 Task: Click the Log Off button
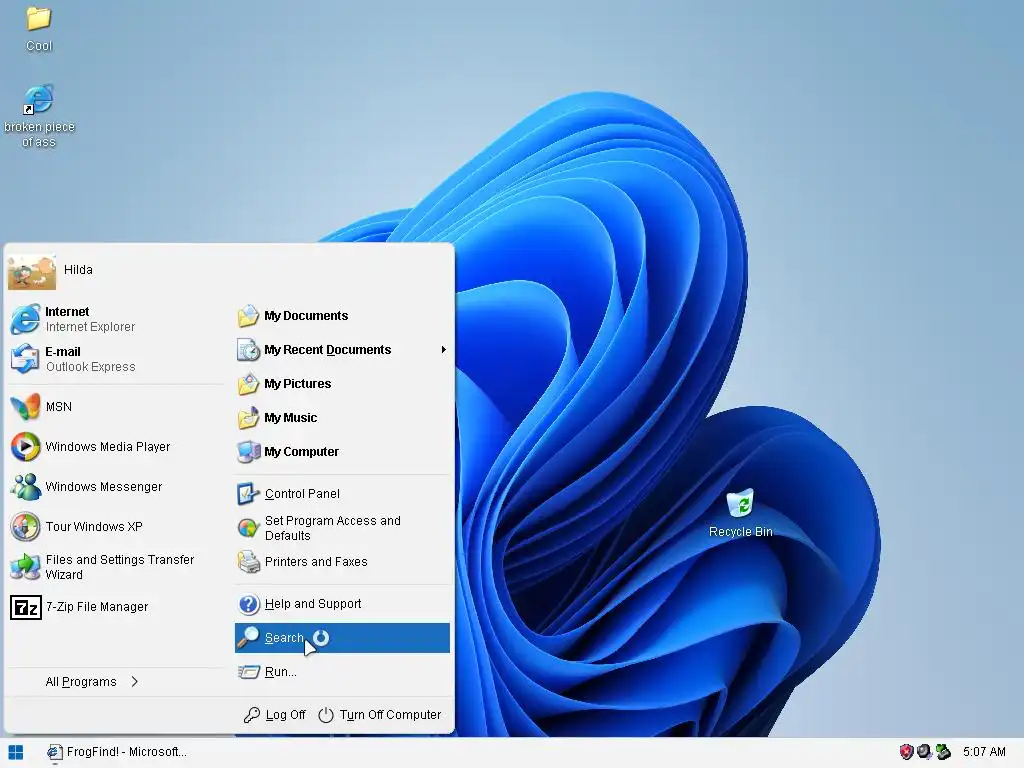[x=274, y=715]
